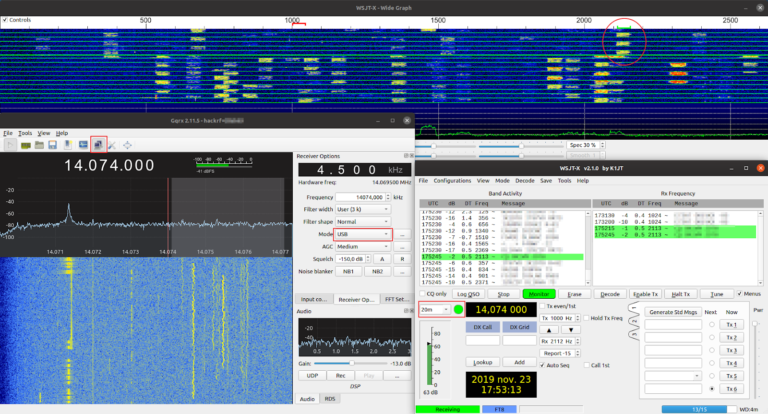Click the blue waveform I/Q tool icon
Screen dimensions: 768x414
click(x=83, y=145)
